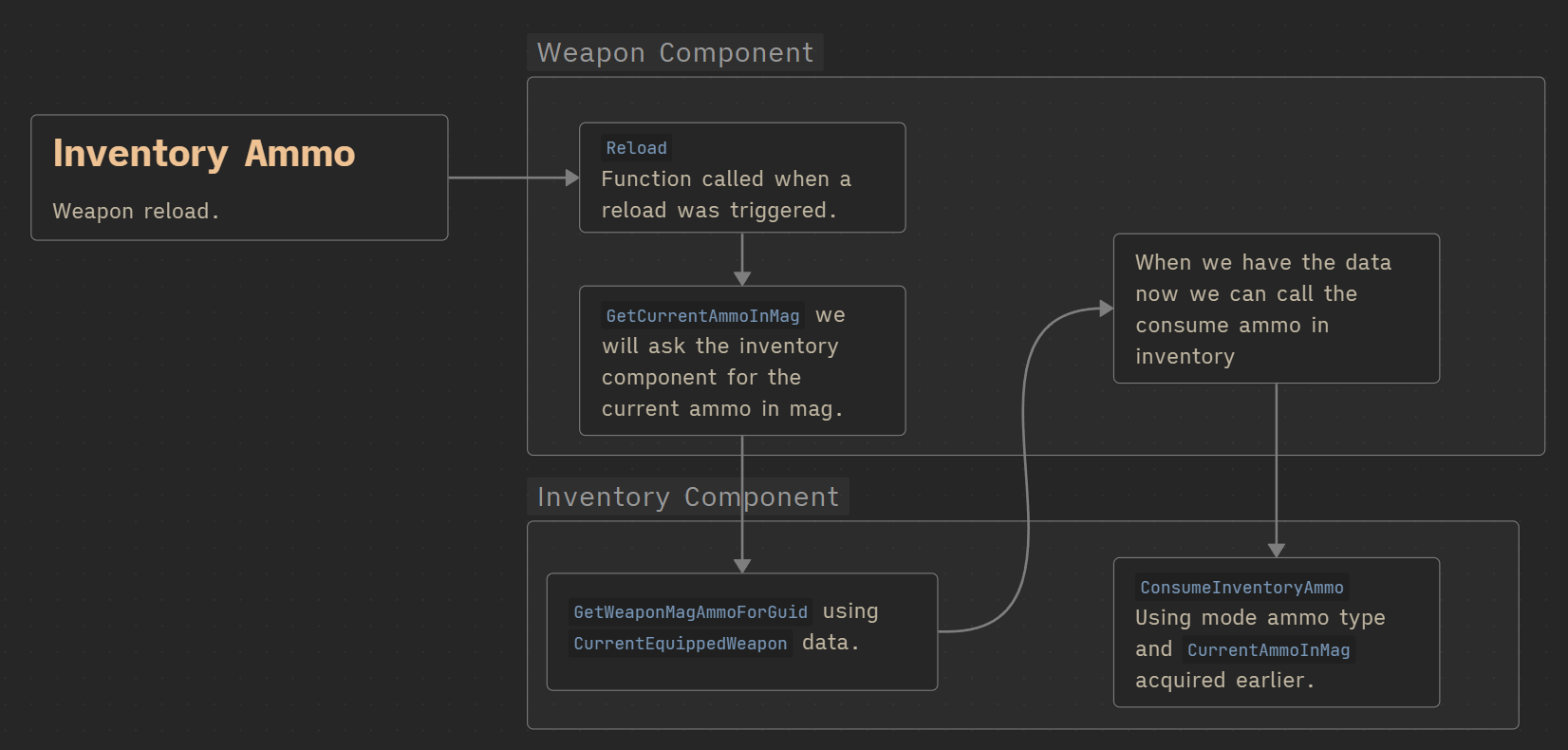Viewport: 1568px width, 750px height.
Task: Select the 'current ammo in mag.' card text
Action: pyautogui.click(x=721, y=409)
